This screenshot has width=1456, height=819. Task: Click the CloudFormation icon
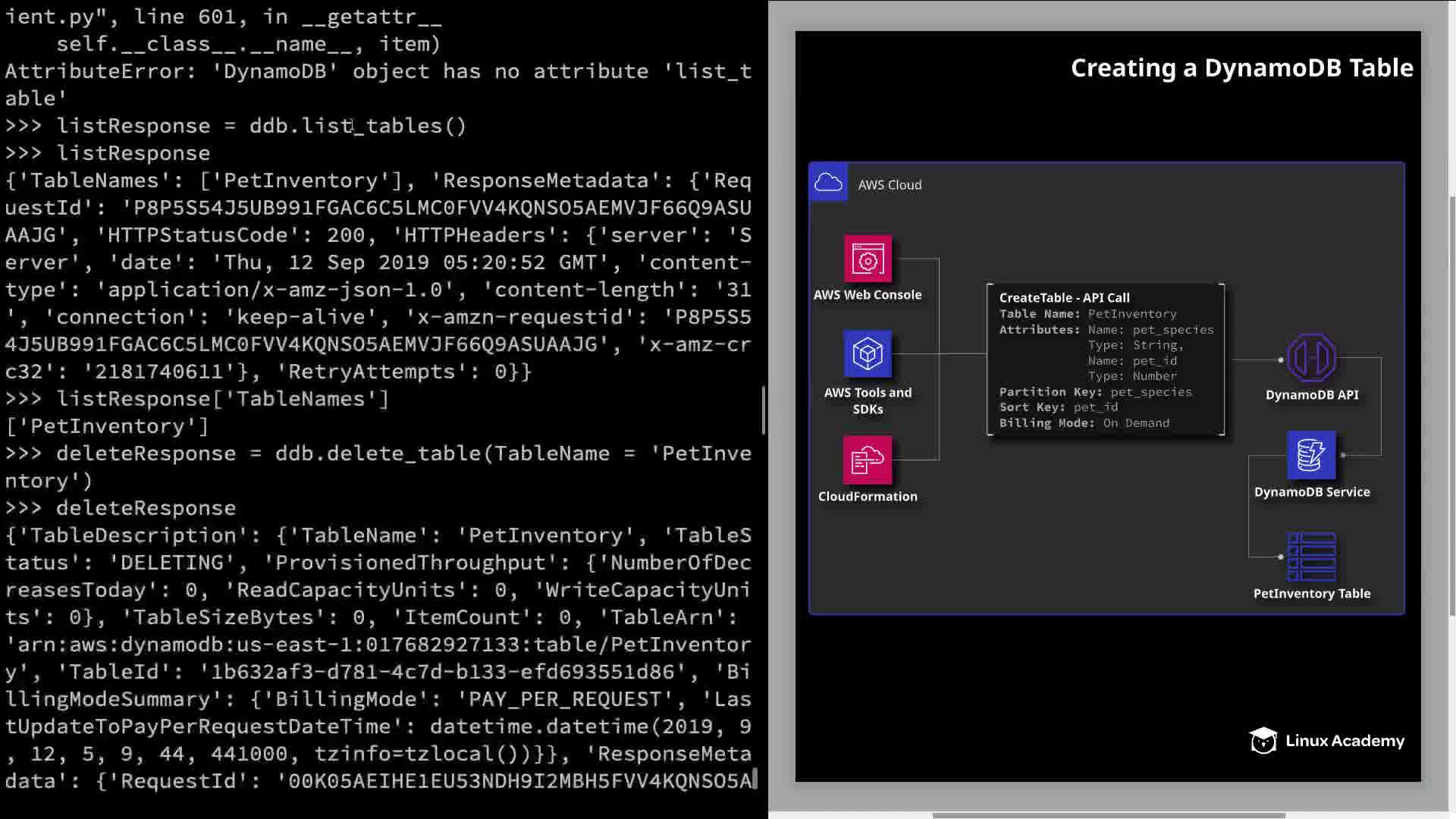[868, 460]
